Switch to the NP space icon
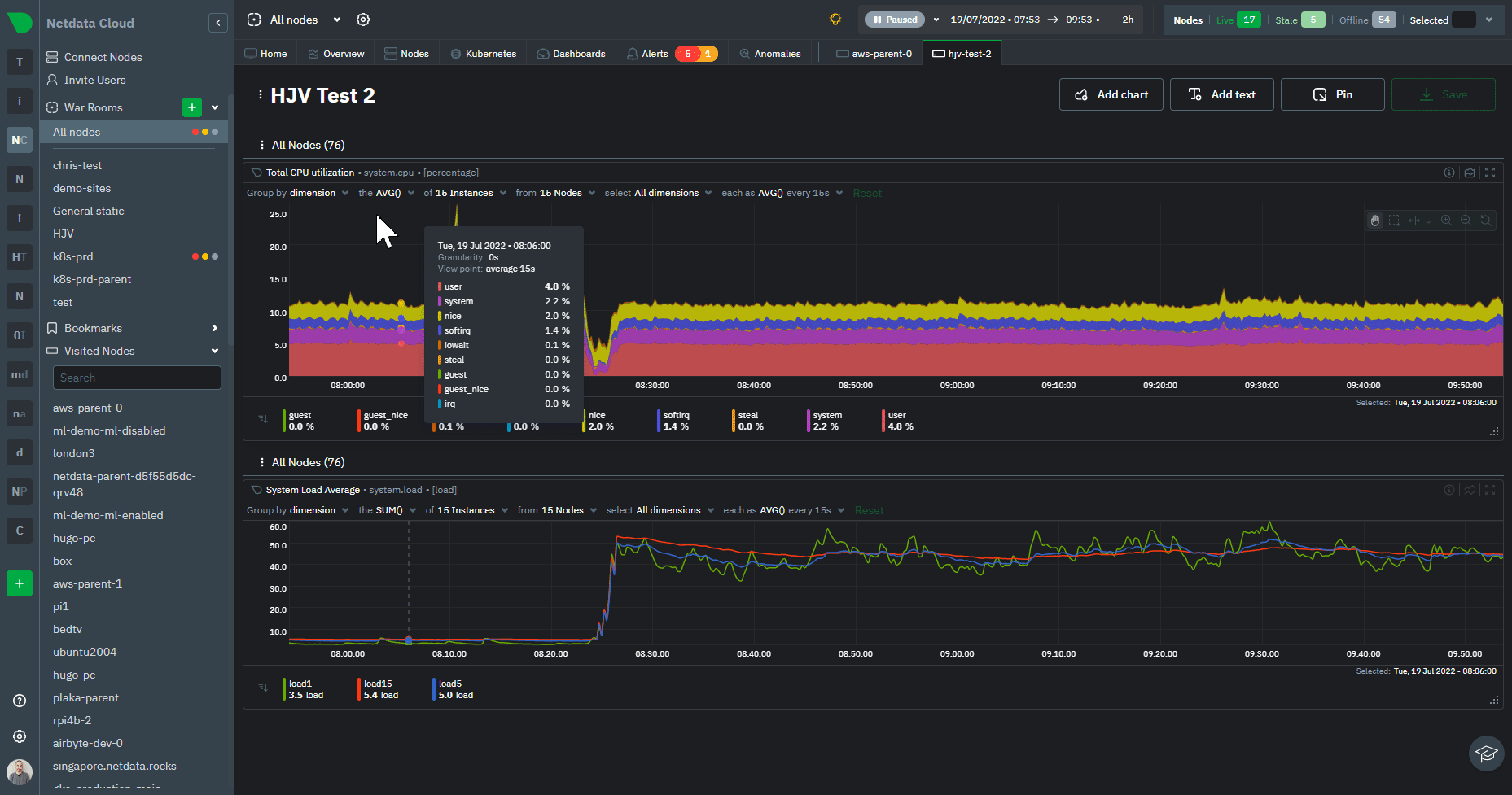Screen dimensions: 1512x795 click(20, 491)
